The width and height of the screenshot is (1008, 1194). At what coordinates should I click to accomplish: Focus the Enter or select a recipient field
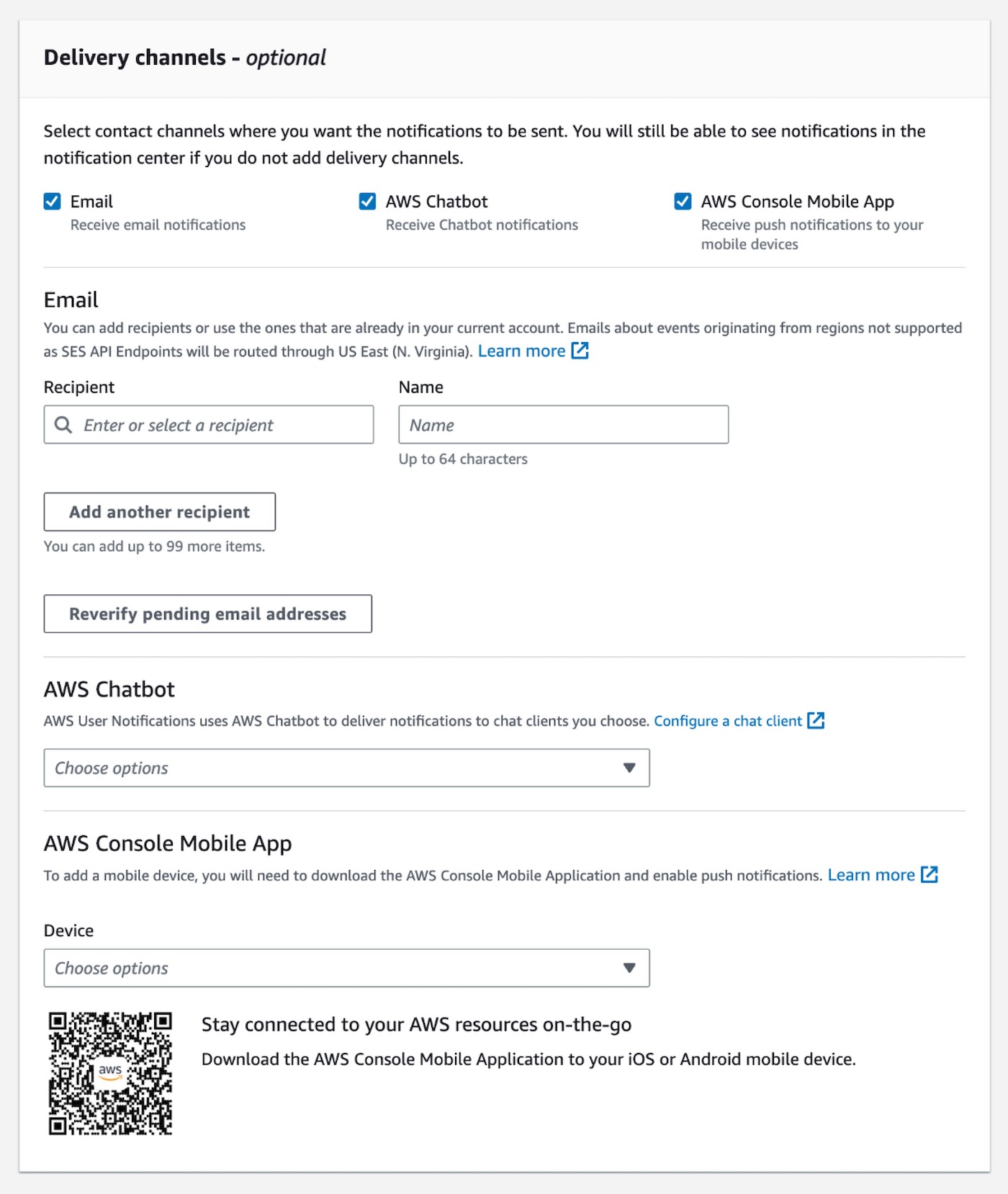209,425
